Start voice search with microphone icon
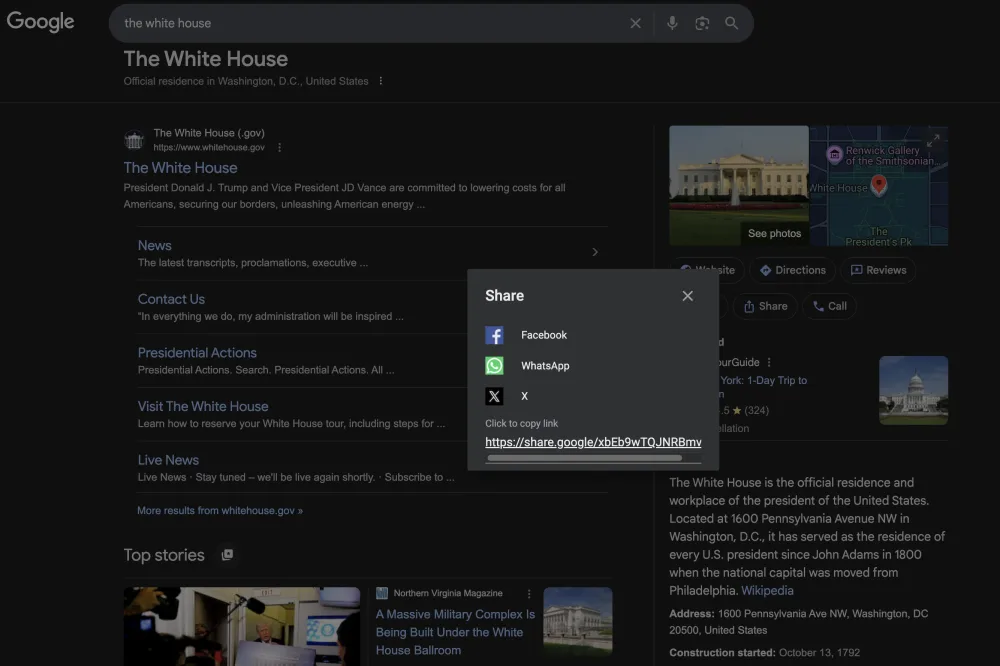The width and height of the screenshot is (1000, 666). click(672, 24)
